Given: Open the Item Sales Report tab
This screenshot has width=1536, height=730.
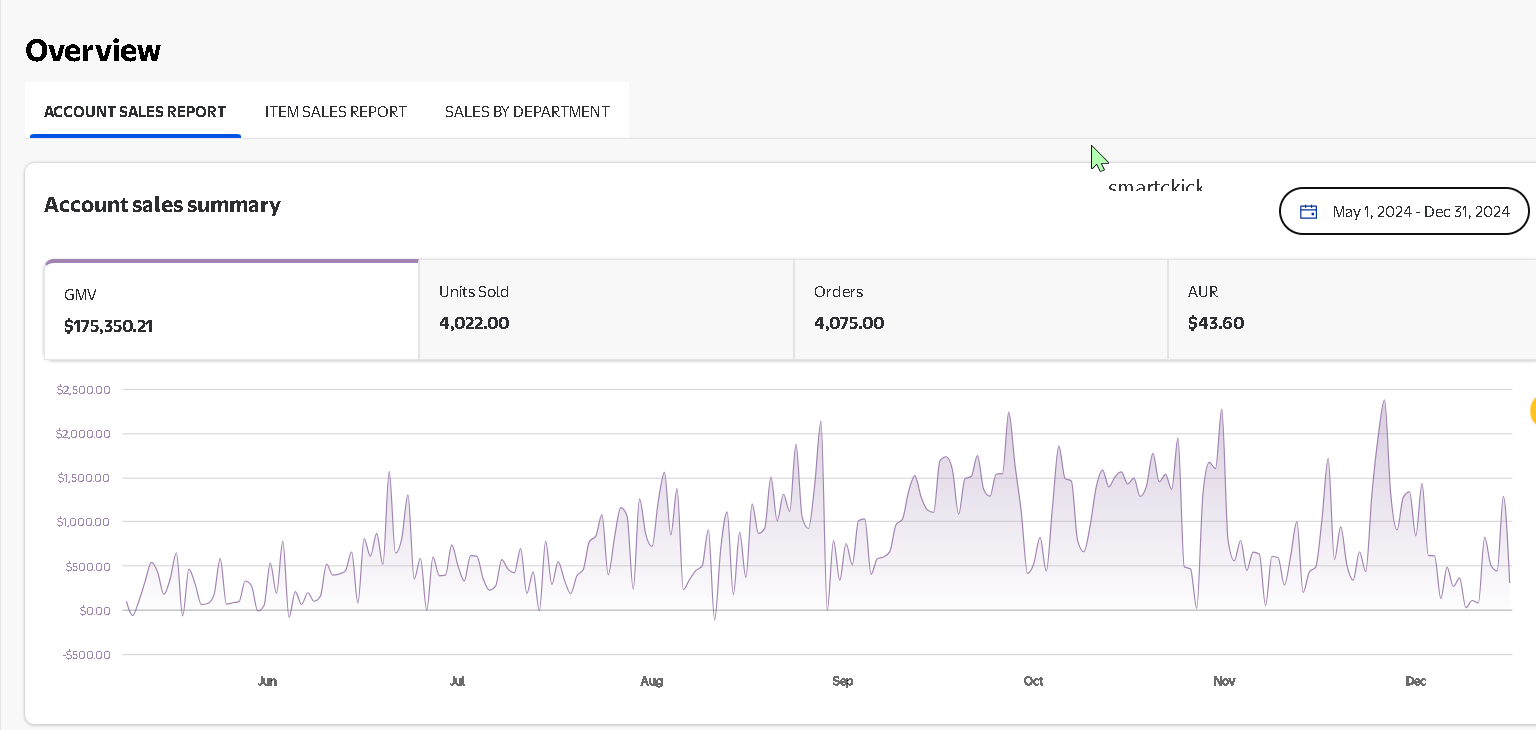Looking at the screenshot, I should pyautogui.click(x=335, y=111).
